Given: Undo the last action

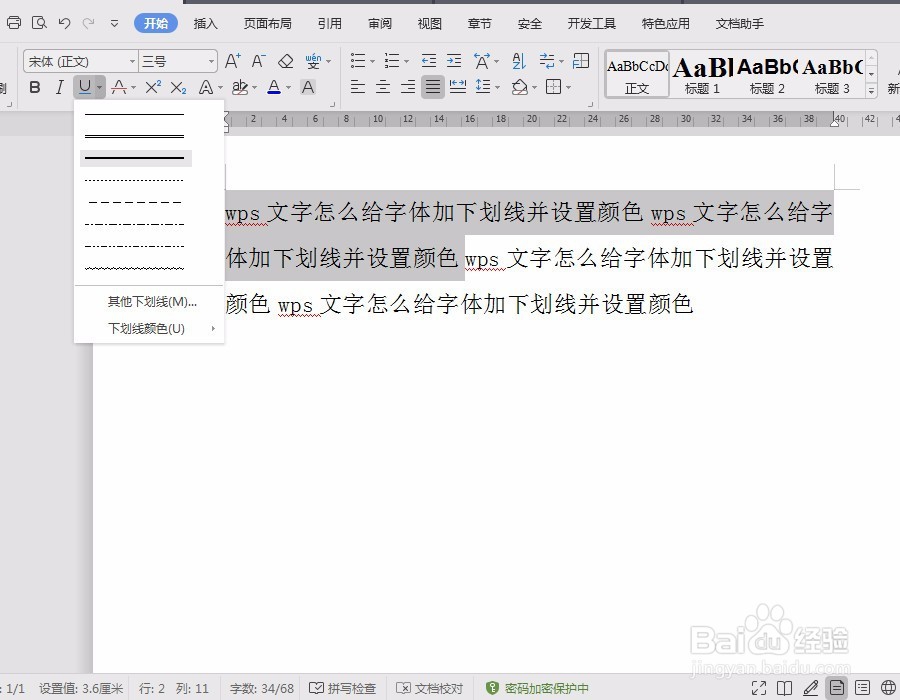Looking at the screenshot, I should pyautogui.click(x=64, y=23).
